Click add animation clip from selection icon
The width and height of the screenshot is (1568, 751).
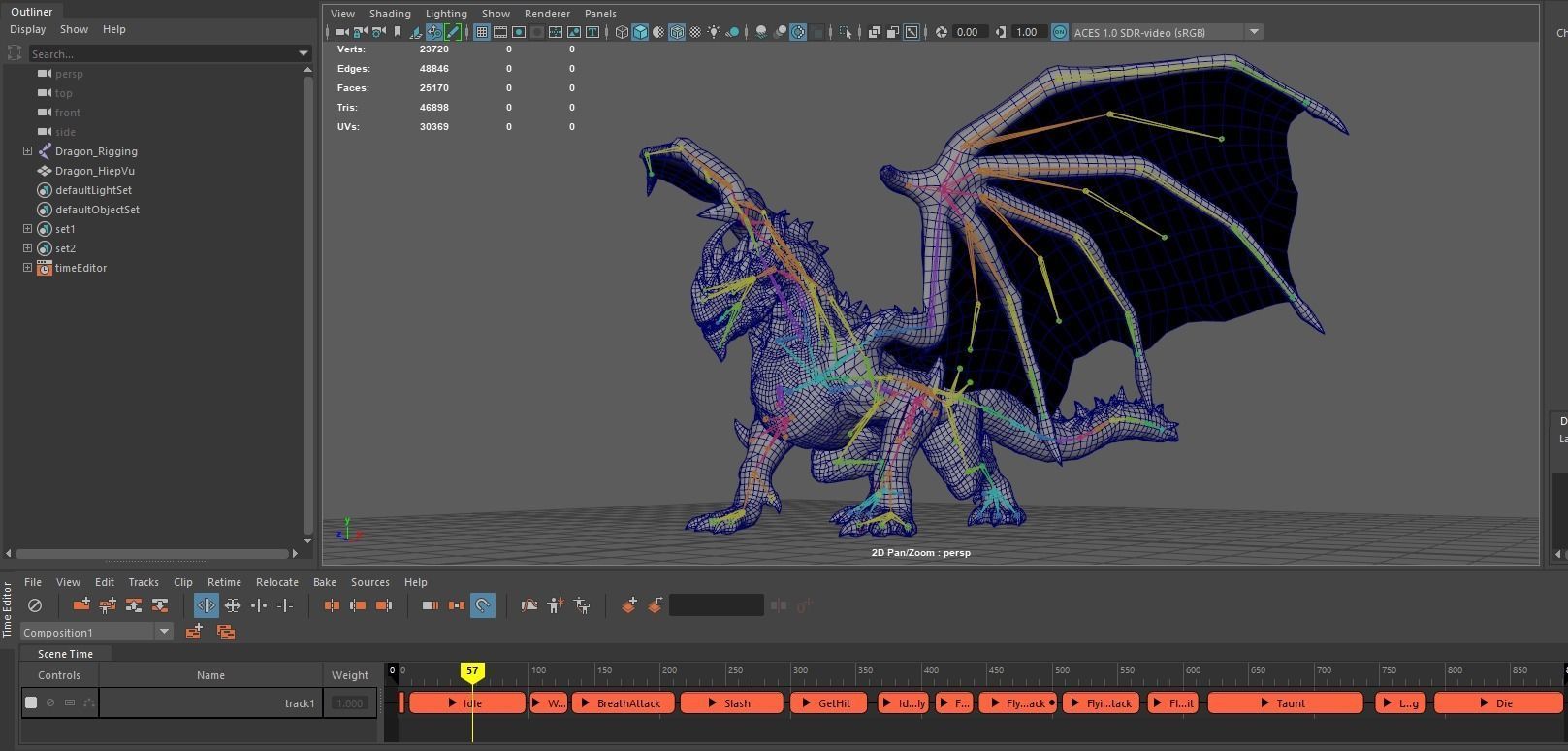coord(81,605)
